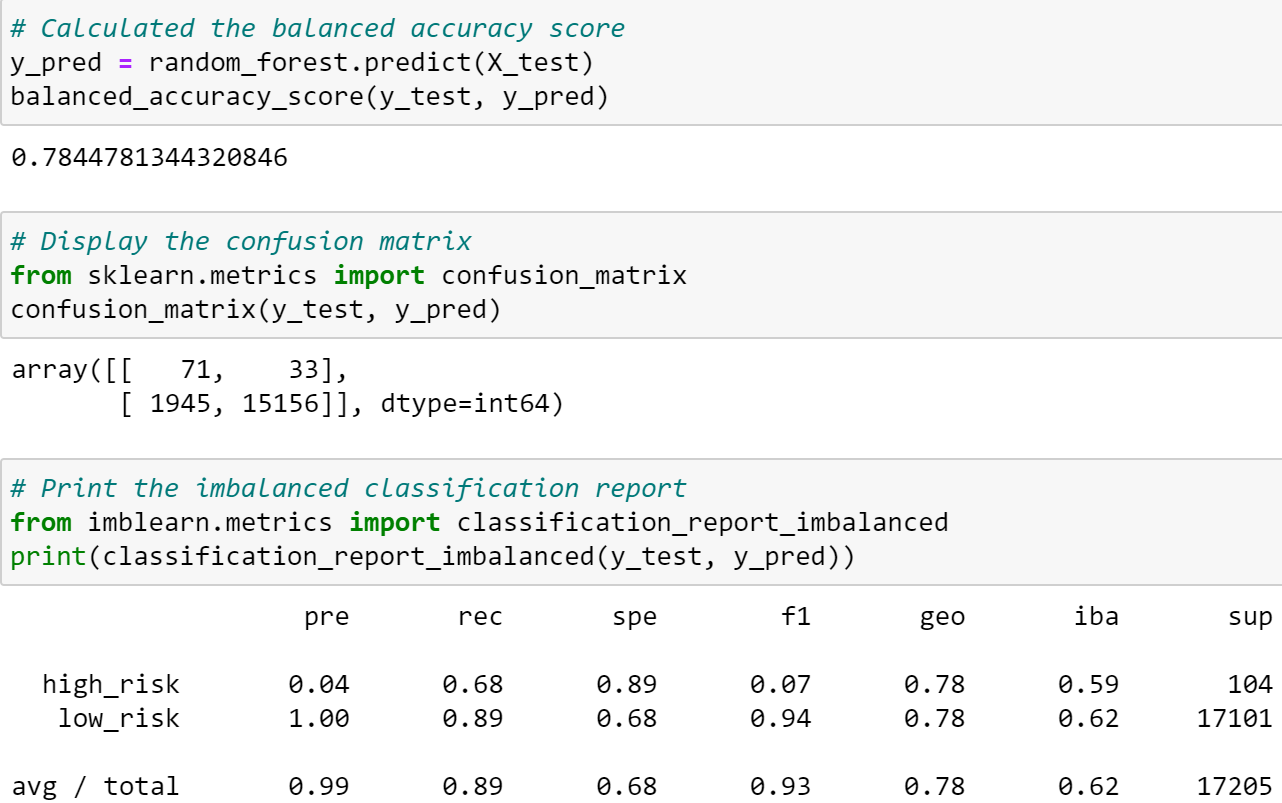Image resolution: width=1282 pixels, height=803 pixels.
Task: Click the line 'confusion_matrix(y_test, y_pred)'
Action: click(256, 310)
